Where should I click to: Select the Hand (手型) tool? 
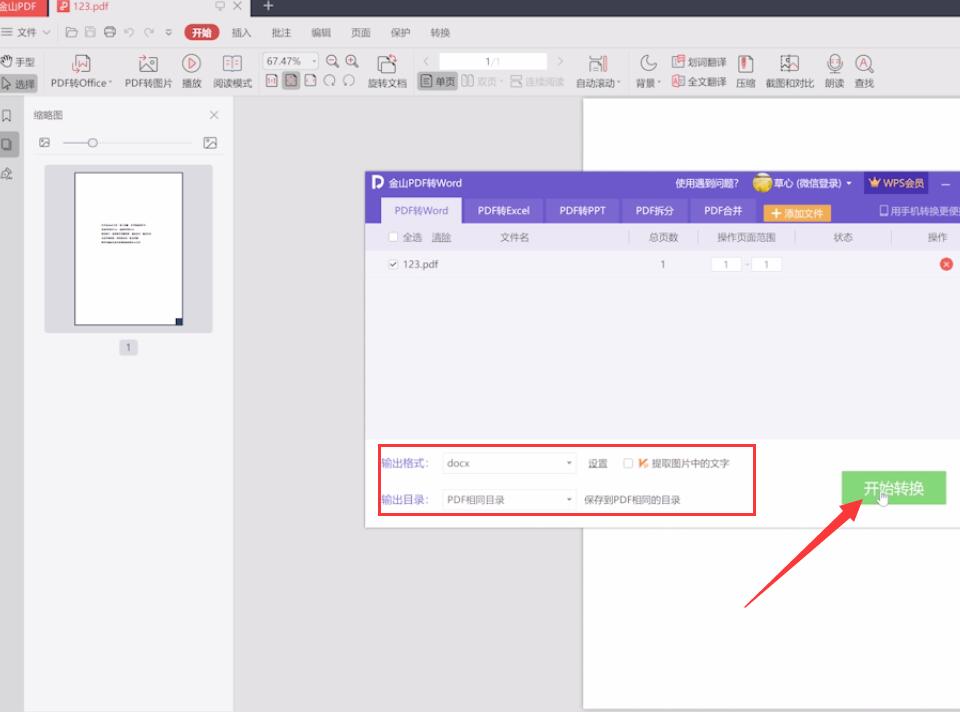coord(18,62)
